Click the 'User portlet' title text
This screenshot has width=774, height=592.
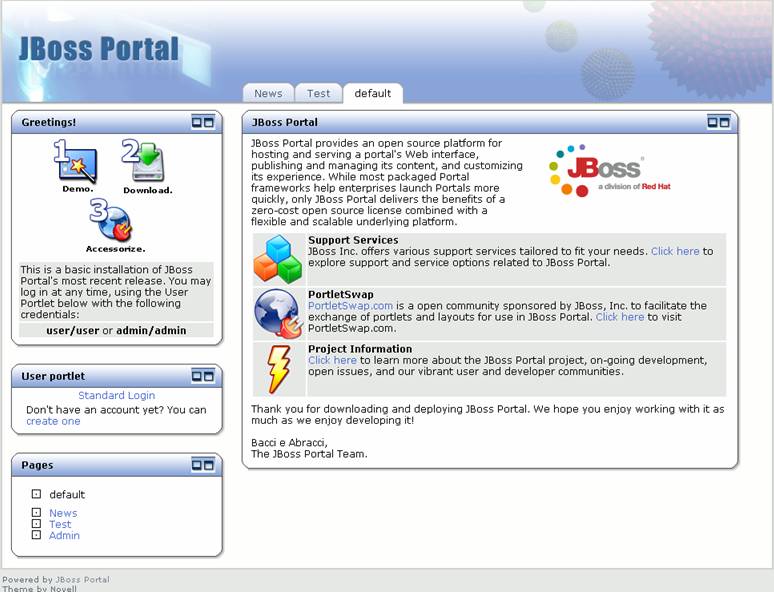pos(53,376)
